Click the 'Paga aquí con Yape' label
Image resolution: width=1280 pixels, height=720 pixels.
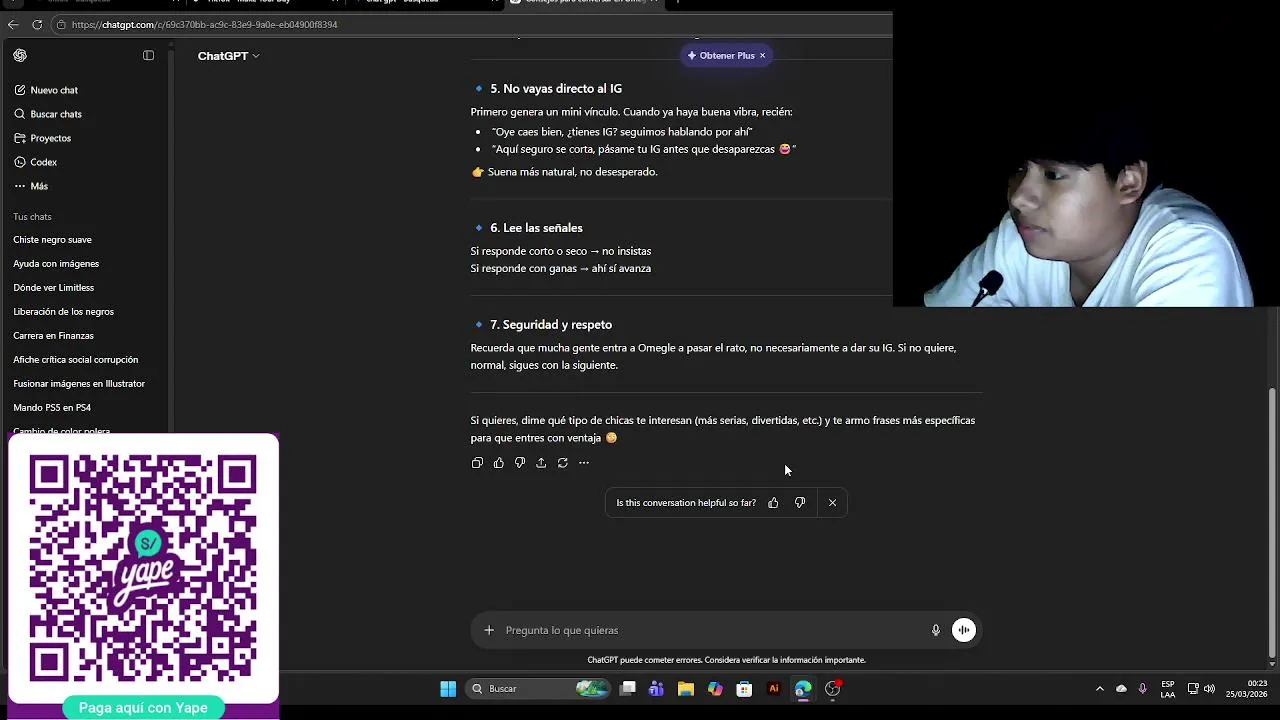(143, 708)
